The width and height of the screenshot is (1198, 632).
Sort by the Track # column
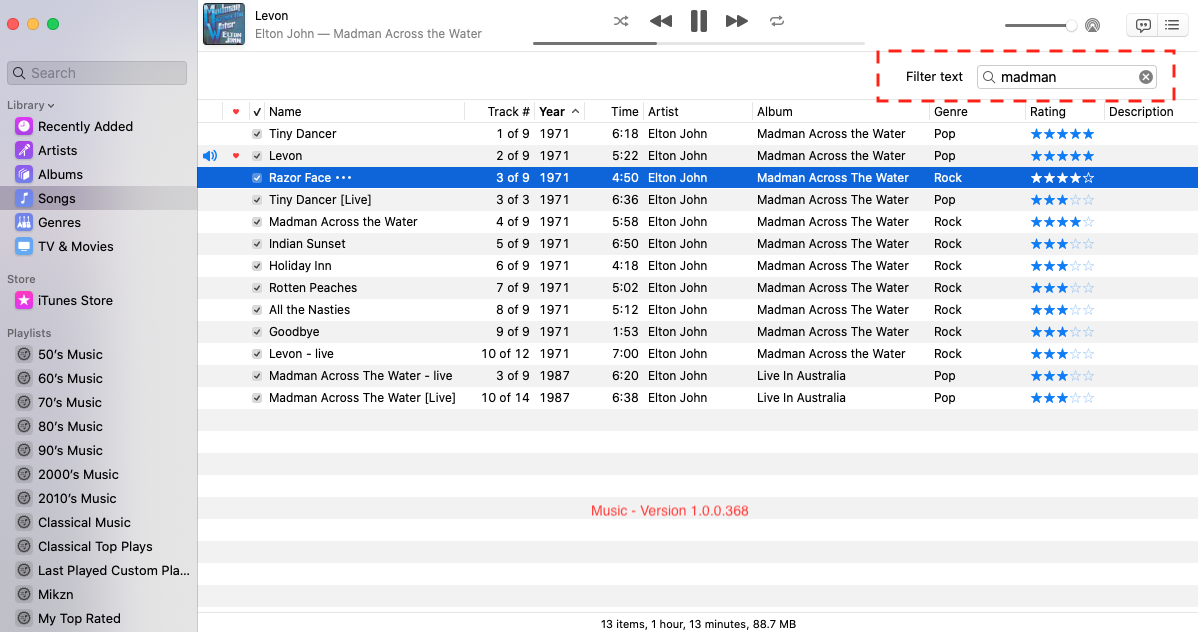pos(499,112)
